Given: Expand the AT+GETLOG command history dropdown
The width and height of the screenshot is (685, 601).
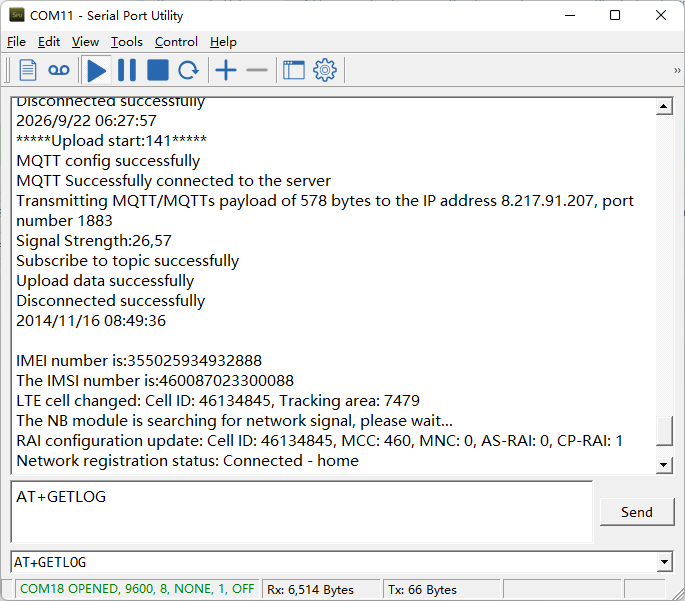Looking at the screenshot, I should (x=664, y=562).
